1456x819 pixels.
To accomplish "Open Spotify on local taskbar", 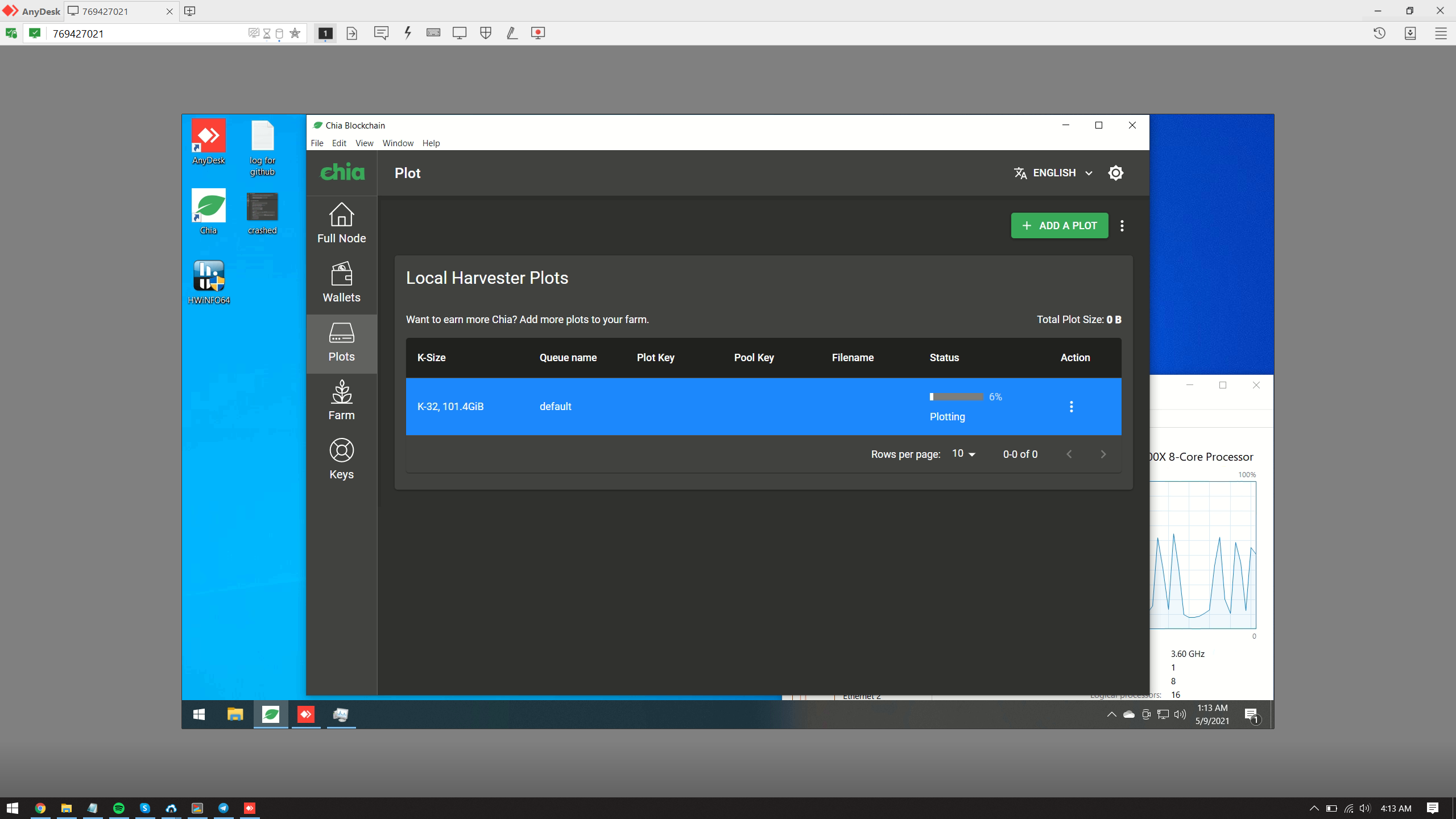I will 118,808.
